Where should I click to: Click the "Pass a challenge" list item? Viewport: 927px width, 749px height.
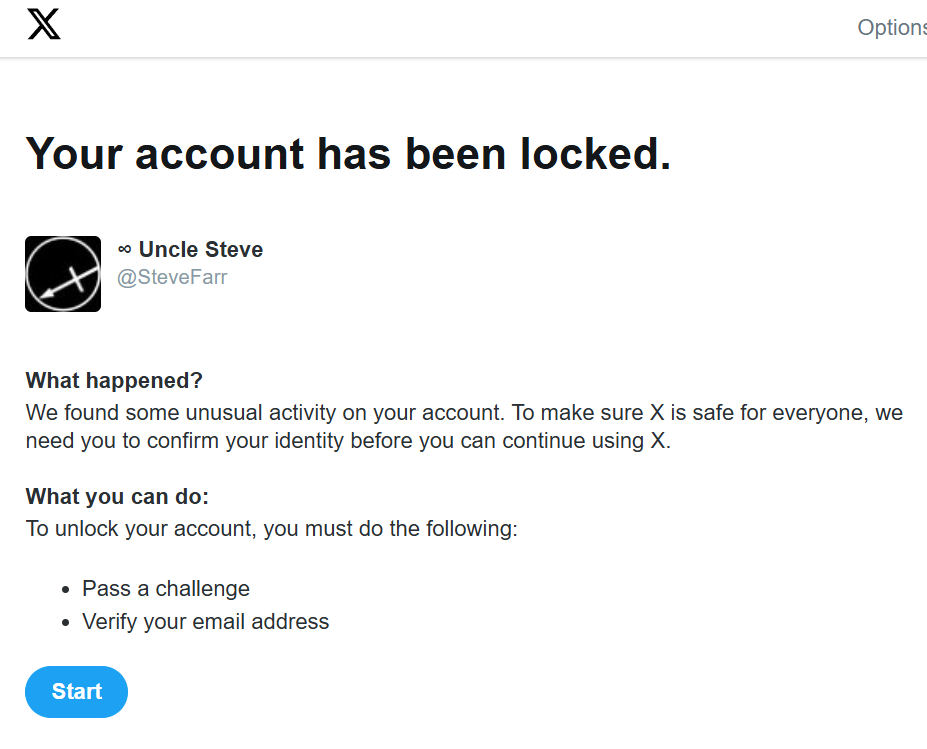[x=166, y=588]
